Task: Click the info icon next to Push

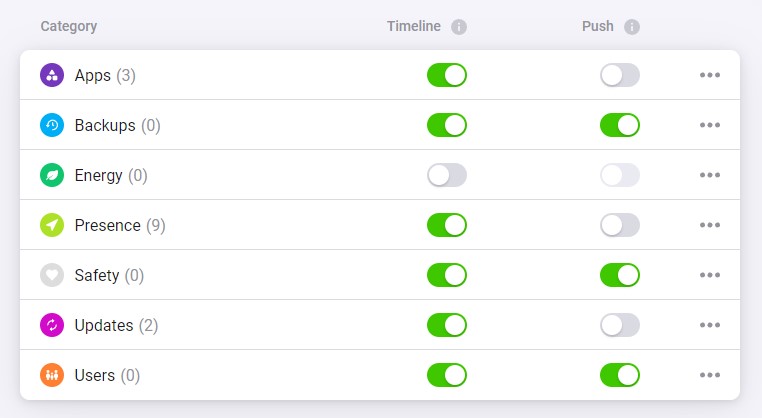Action: pyautogui.click(x=632, y=27)
